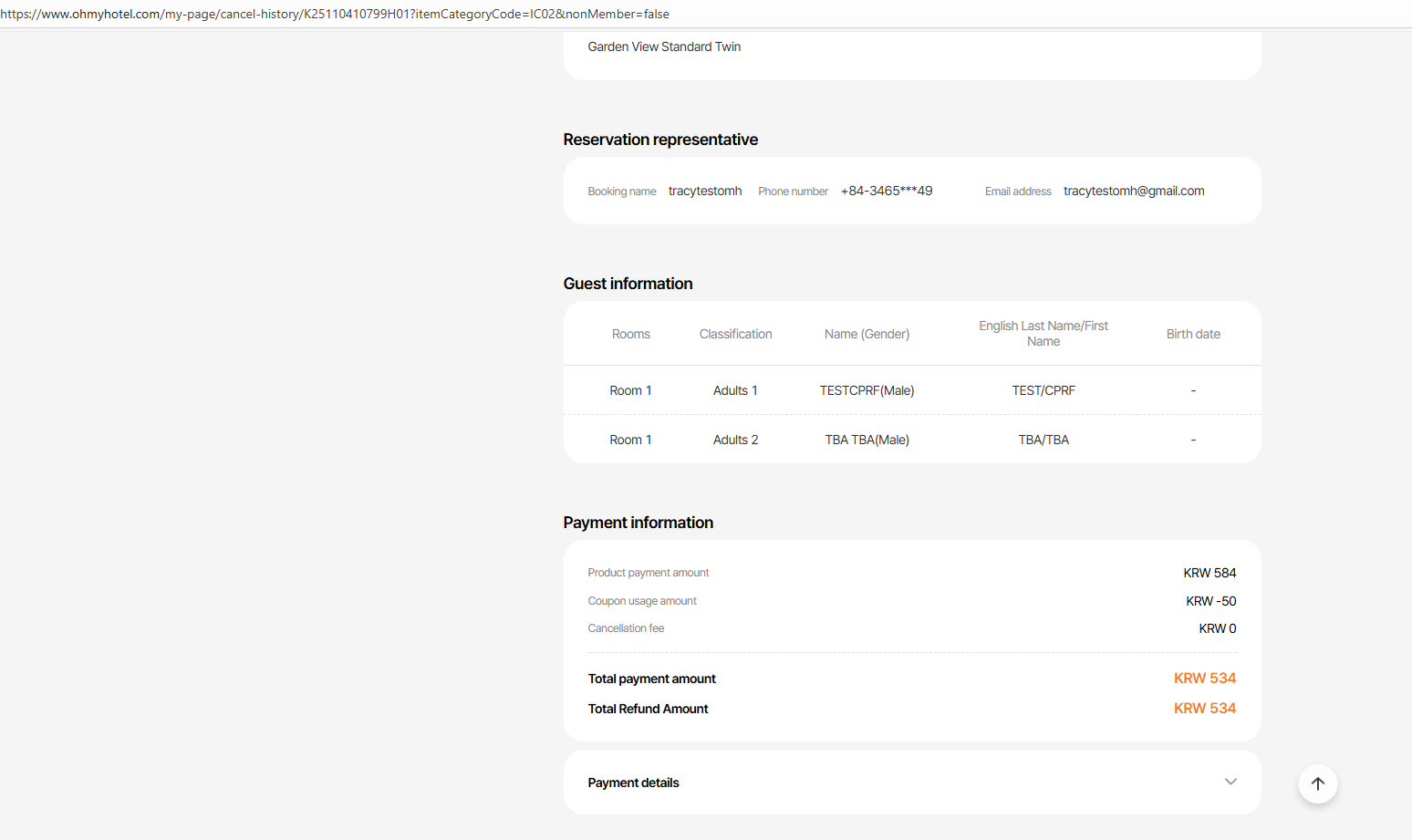Click the coupon usage amount KRW -50
This screenshot has height=840, width=1412.
point(1210,601)
